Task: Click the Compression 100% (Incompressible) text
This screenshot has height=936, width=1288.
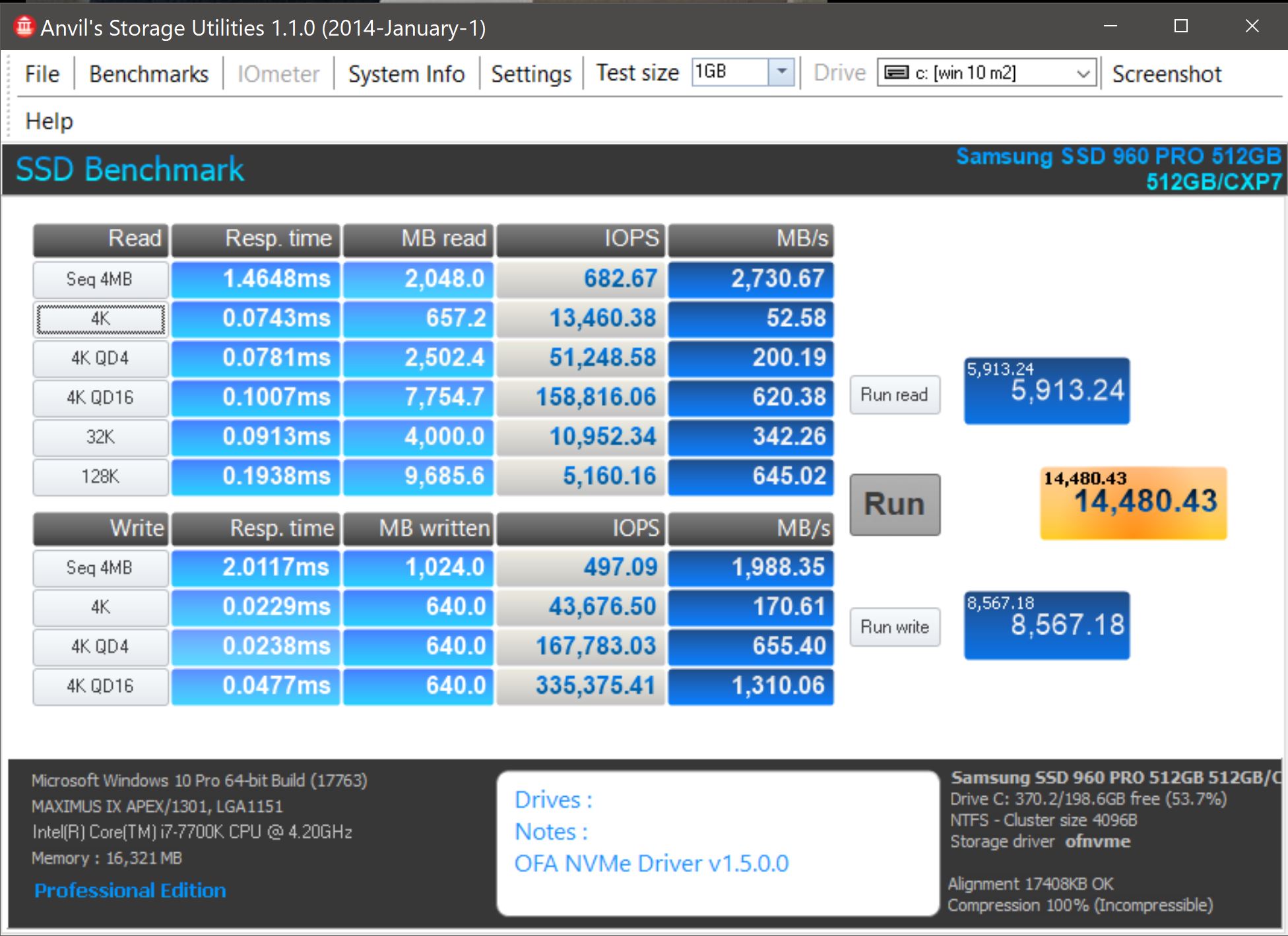Action: coord(1080,906)
